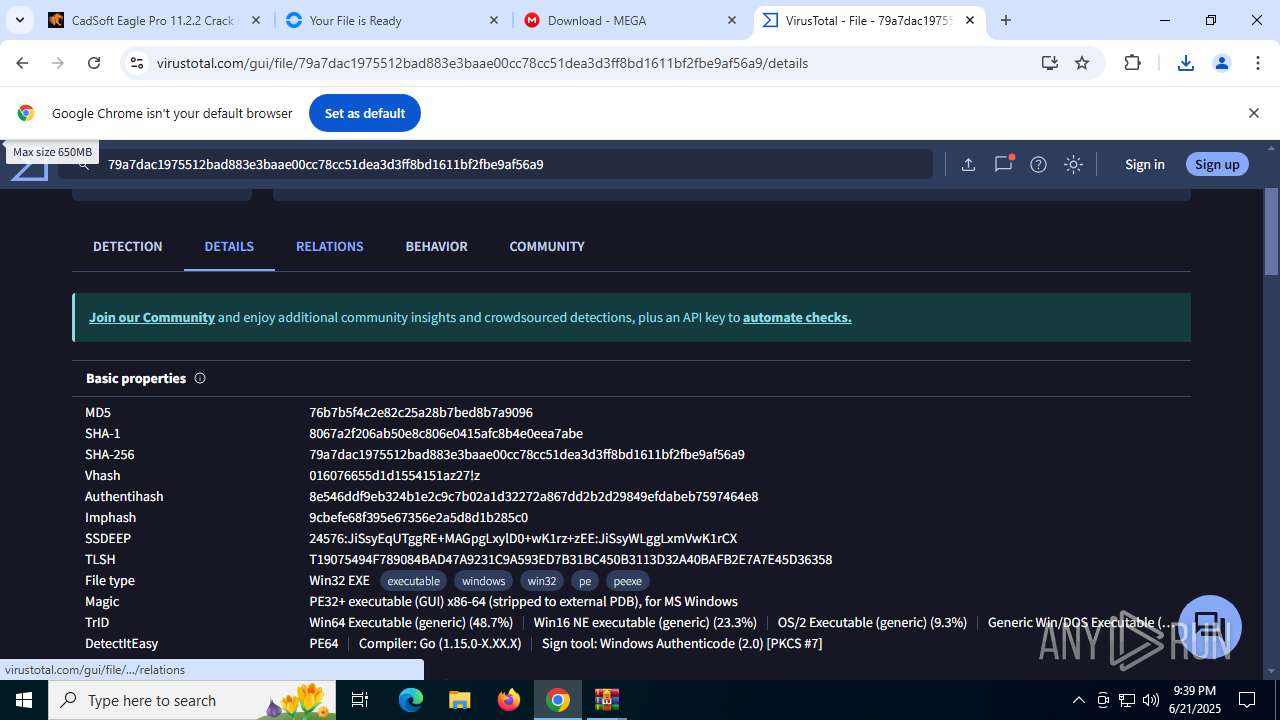Open the RELATIONS tab
The image size is (1280, 720).
pyautogui.click(x=330, y=246)
